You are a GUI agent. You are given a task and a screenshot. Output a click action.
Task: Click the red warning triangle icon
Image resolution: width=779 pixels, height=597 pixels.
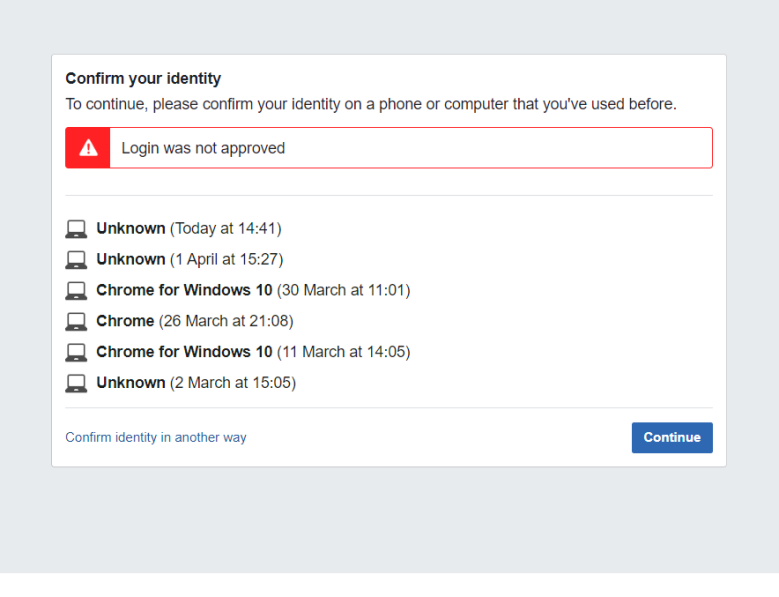click(88, 148)
